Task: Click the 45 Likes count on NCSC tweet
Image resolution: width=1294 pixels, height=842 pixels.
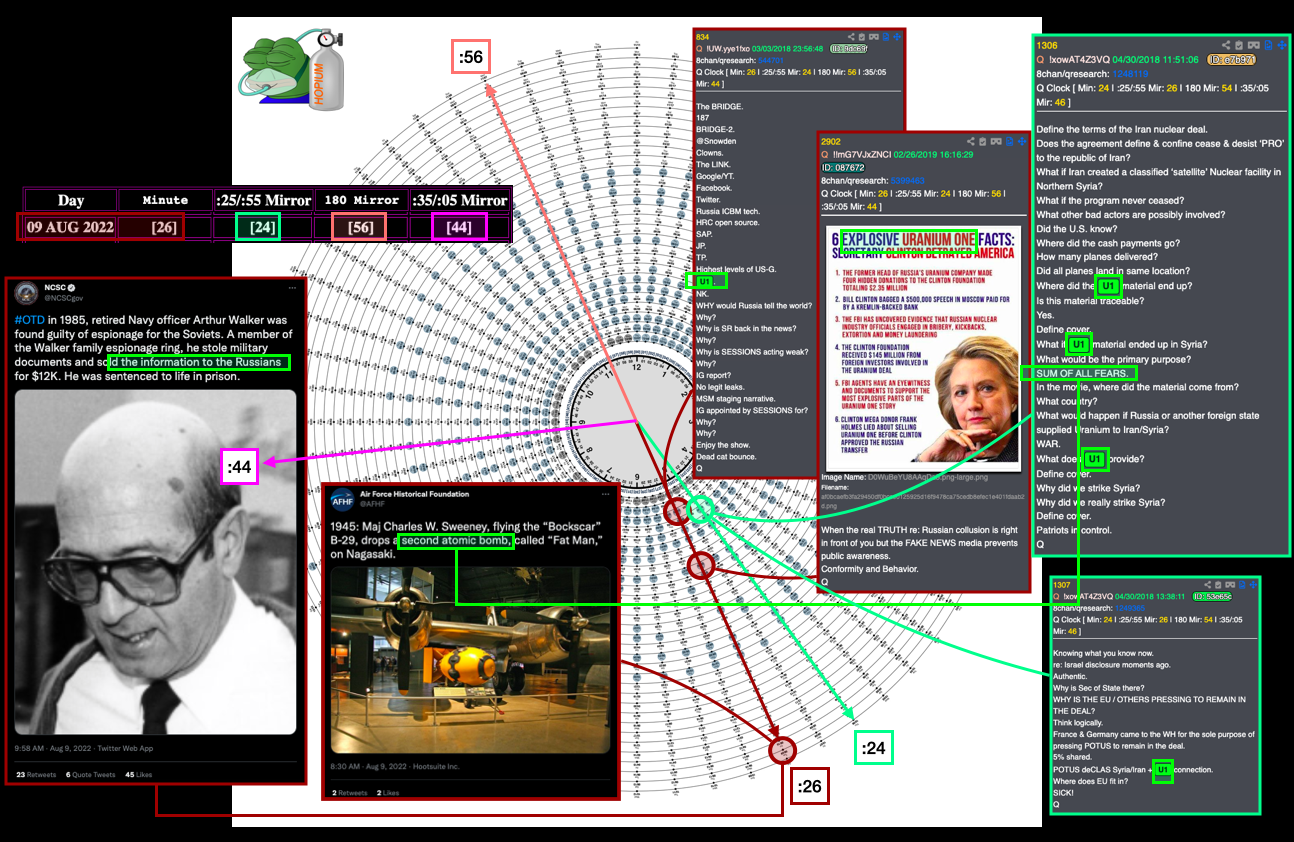Action: point(140,774)
